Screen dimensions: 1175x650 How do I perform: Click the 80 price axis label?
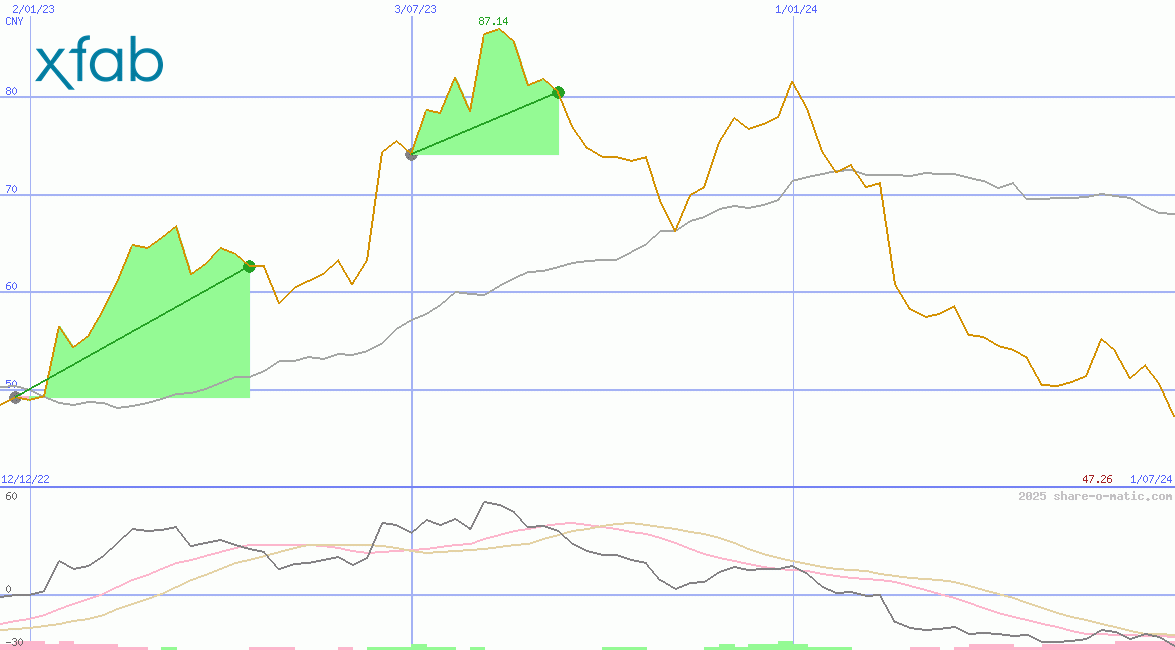coord(12,91)
